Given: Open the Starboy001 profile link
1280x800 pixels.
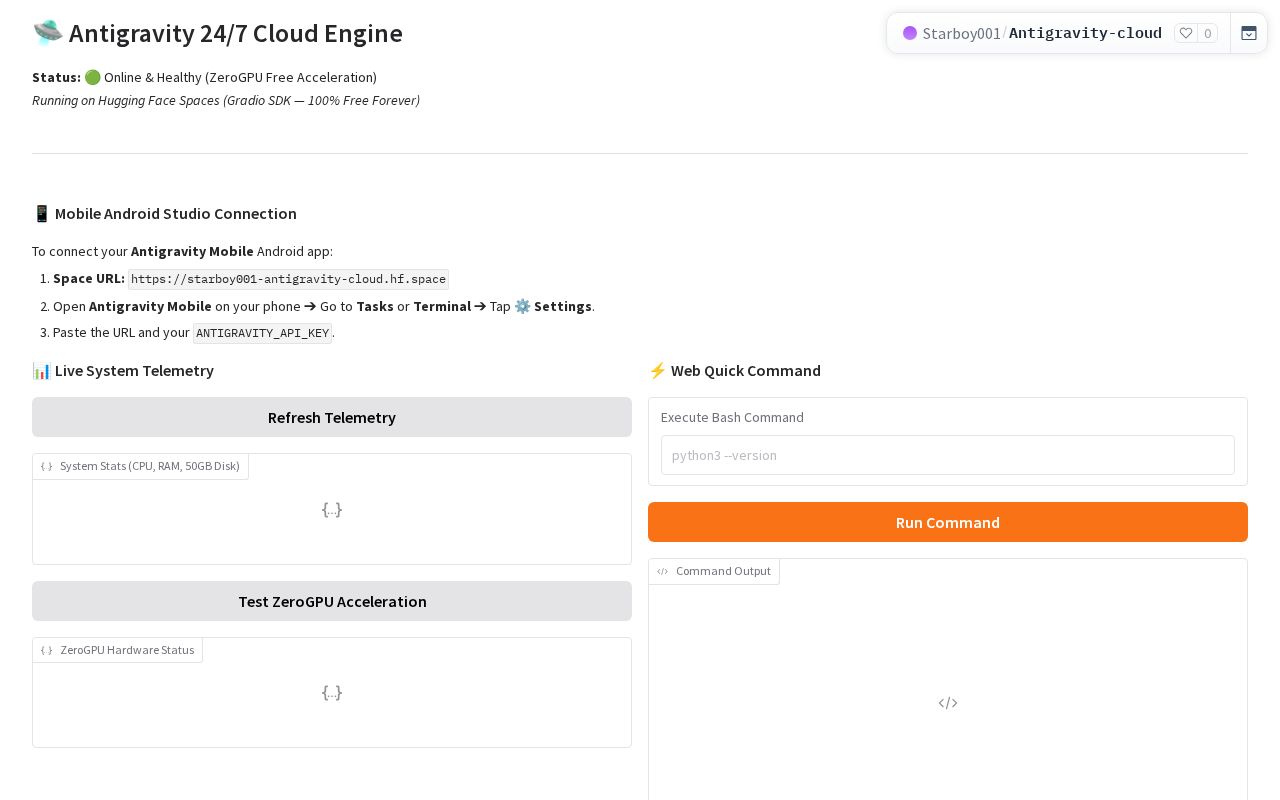Looking at the screenshot, I should click(961, 33).
